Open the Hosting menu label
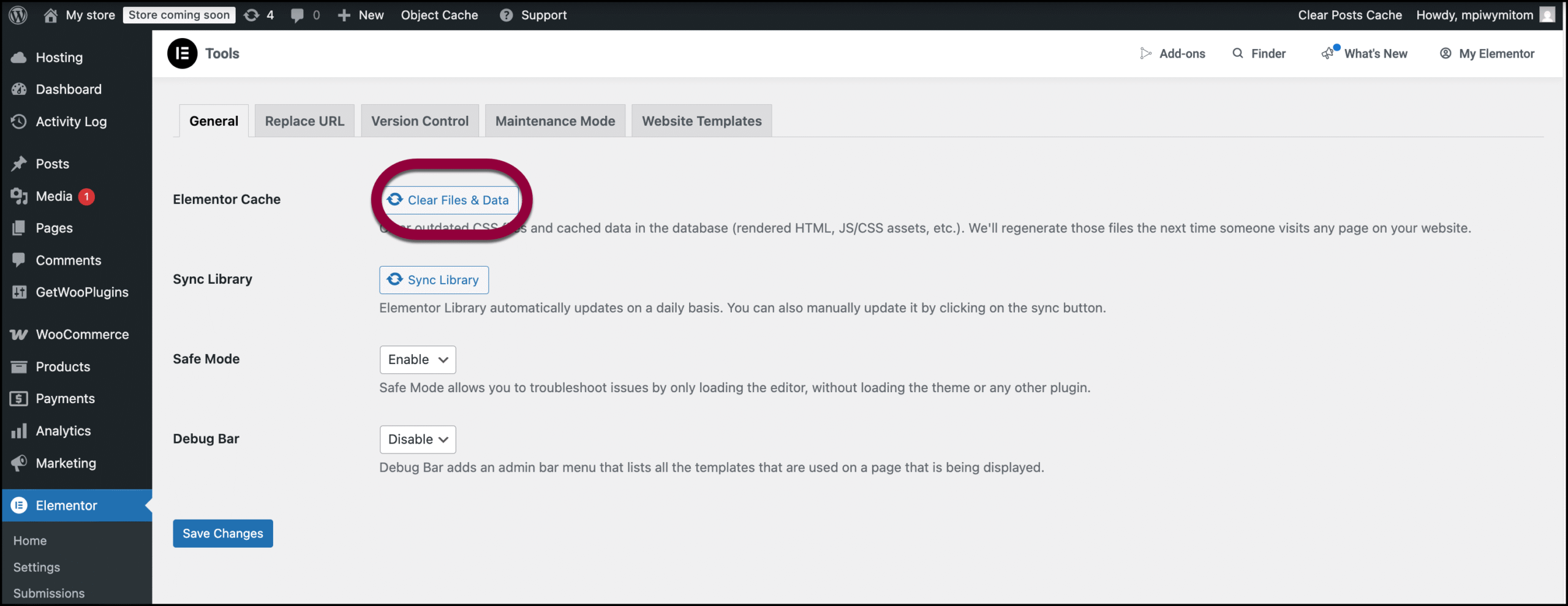The width and height of the screenshot is (1568, 606). [59, 58]
